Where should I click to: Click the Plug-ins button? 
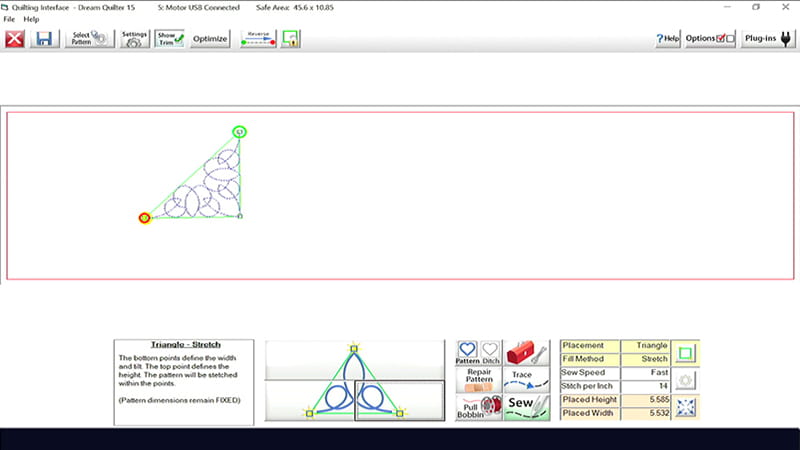[x=769, y=39]
